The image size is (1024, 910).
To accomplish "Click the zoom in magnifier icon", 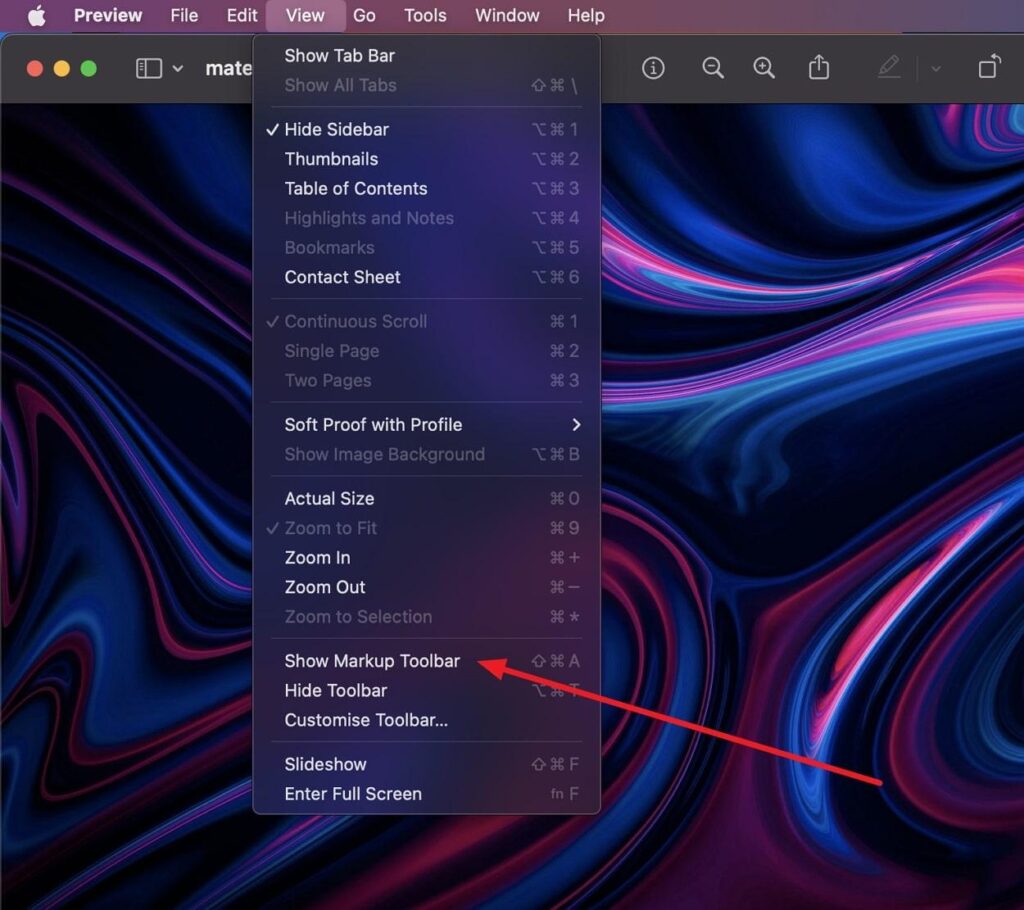I will point(764,68).
